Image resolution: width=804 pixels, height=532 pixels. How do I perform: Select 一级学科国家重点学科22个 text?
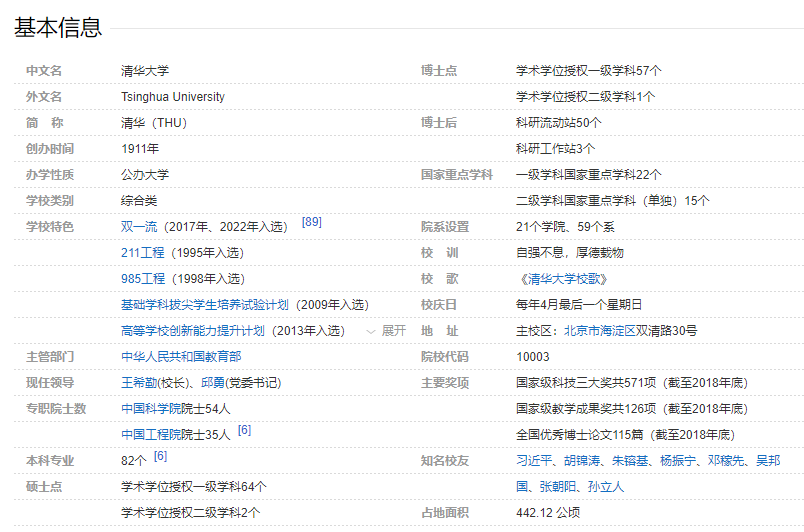589,175
